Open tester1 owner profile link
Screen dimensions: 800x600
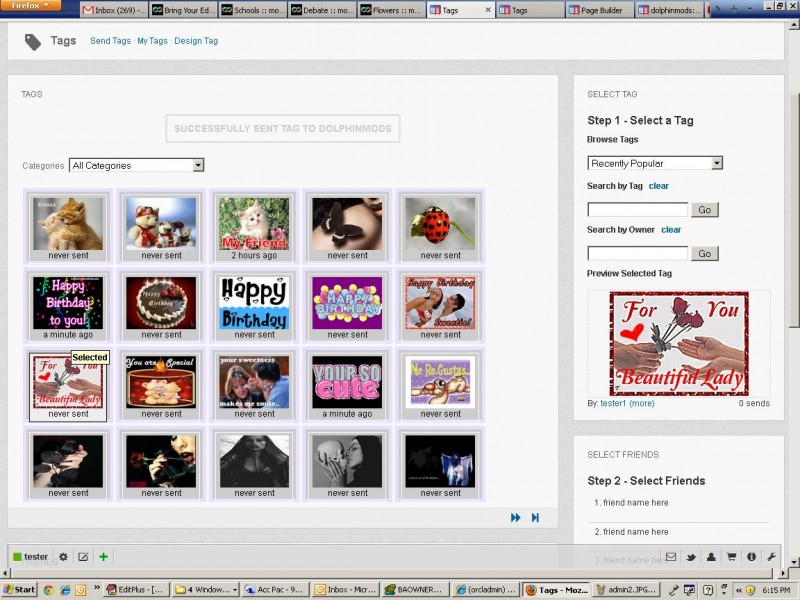click(x=613, y=403)
